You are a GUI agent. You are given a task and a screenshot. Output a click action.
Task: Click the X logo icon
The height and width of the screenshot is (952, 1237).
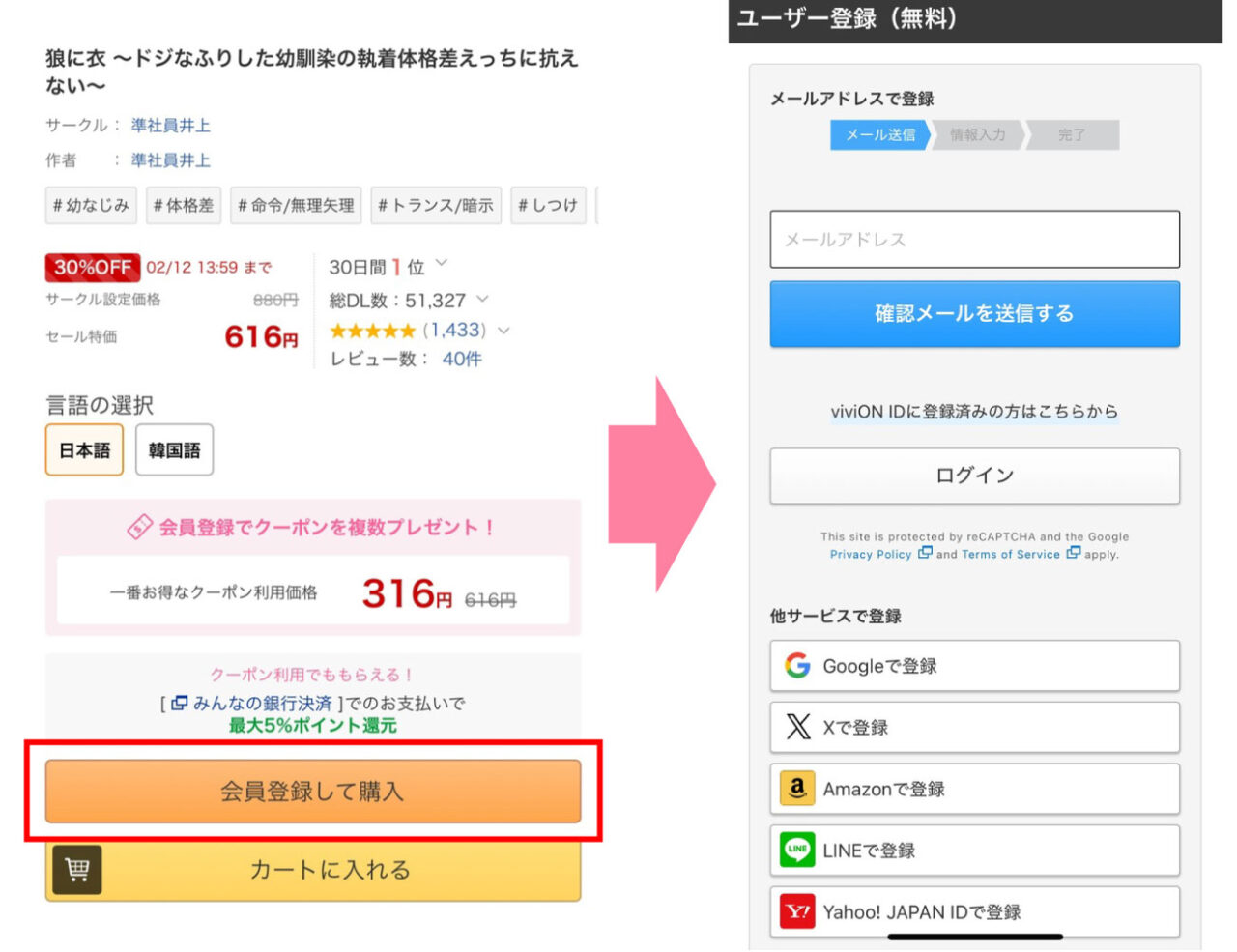798,727
